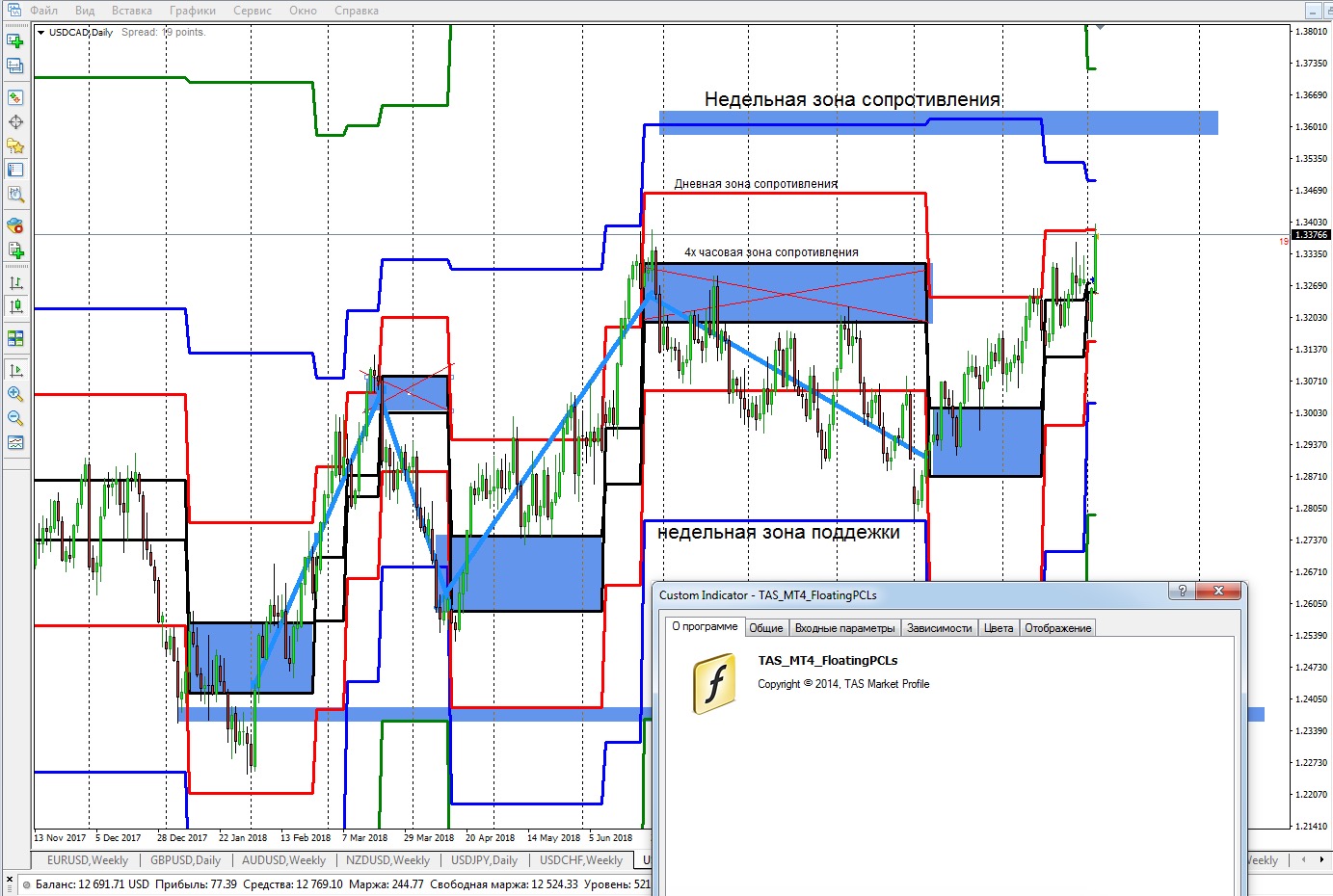Zoom out of the chart
Viewport: 1333px width, 896px height.
point(15,418)
